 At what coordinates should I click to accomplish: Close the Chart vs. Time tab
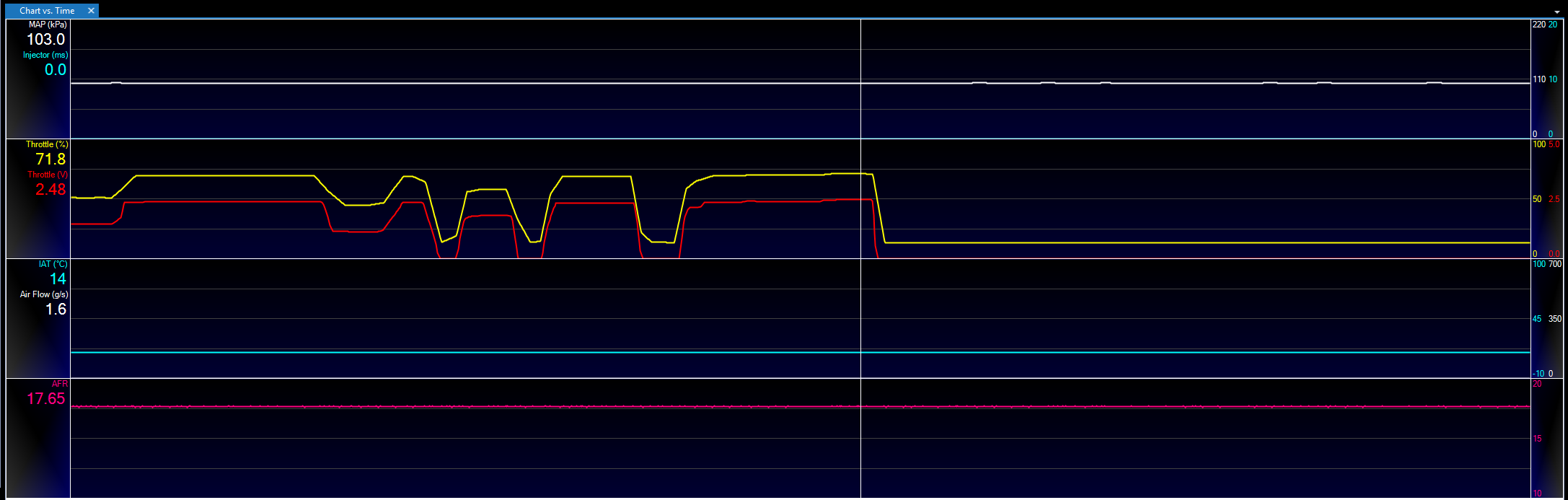[x=91, y=11]
